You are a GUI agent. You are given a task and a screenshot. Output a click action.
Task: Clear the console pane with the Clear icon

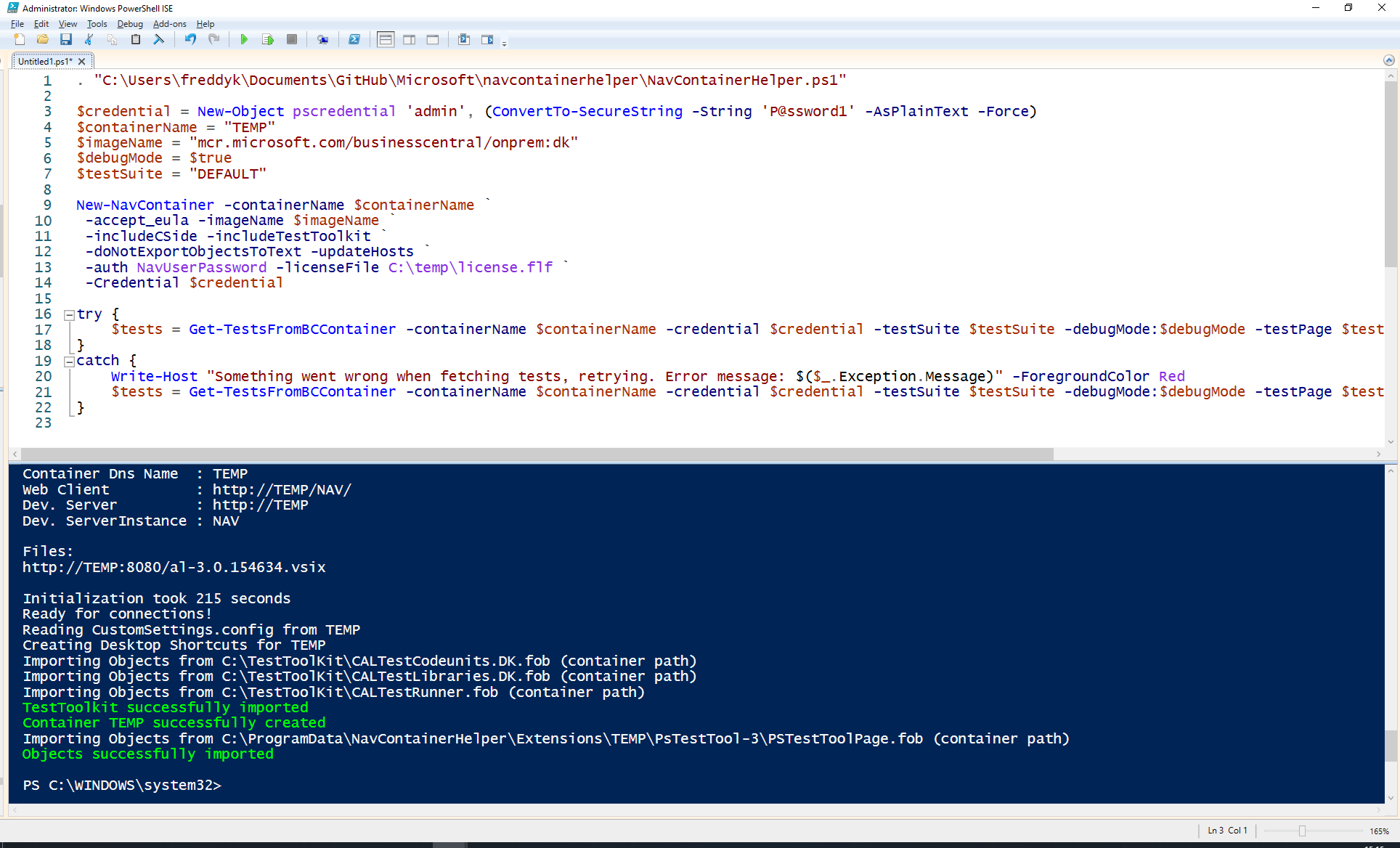coord(158,39)
